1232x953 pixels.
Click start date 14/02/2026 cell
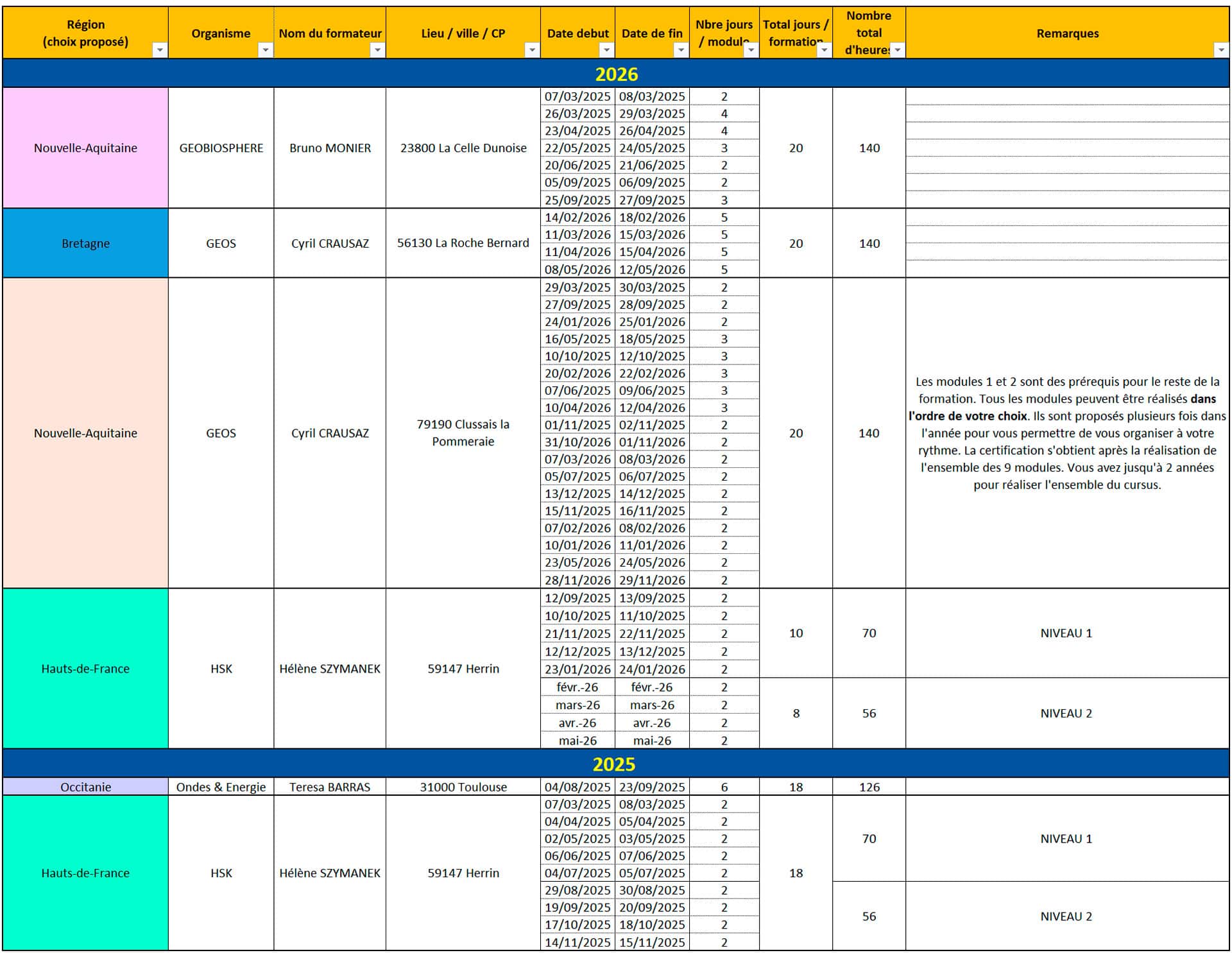pos(577,217)
